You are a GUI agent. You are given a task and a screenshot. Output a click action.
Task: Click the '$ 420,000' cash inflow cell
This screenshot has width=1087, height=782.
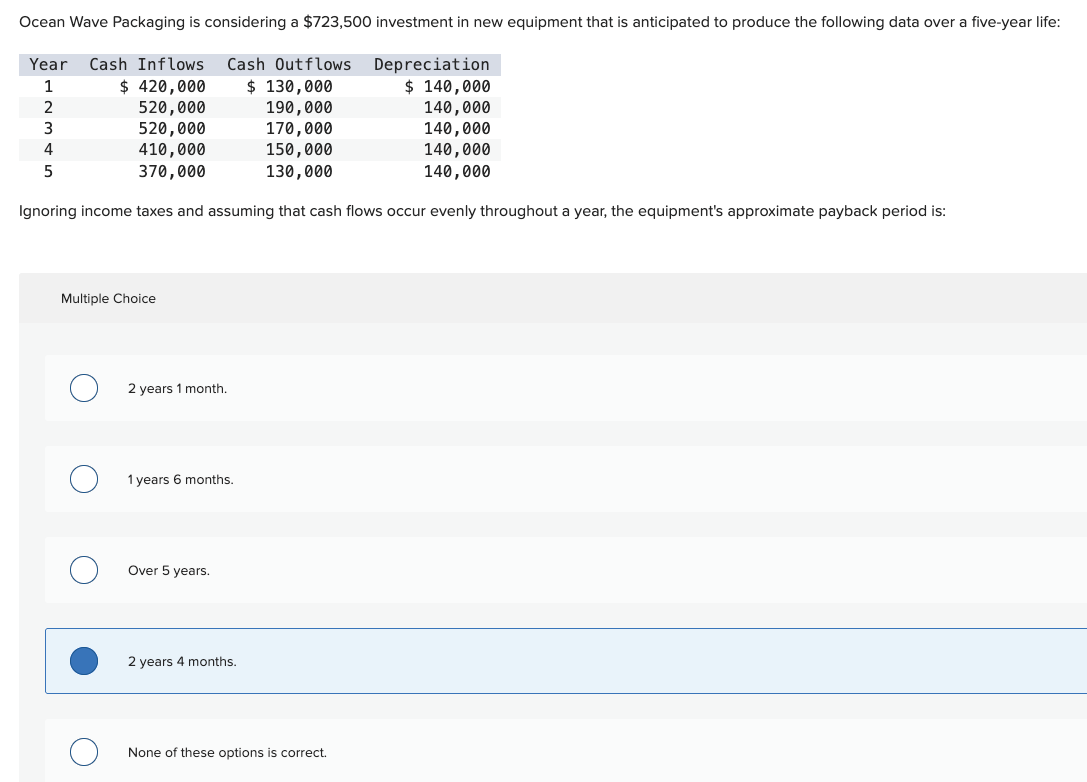tap(162, 87)
